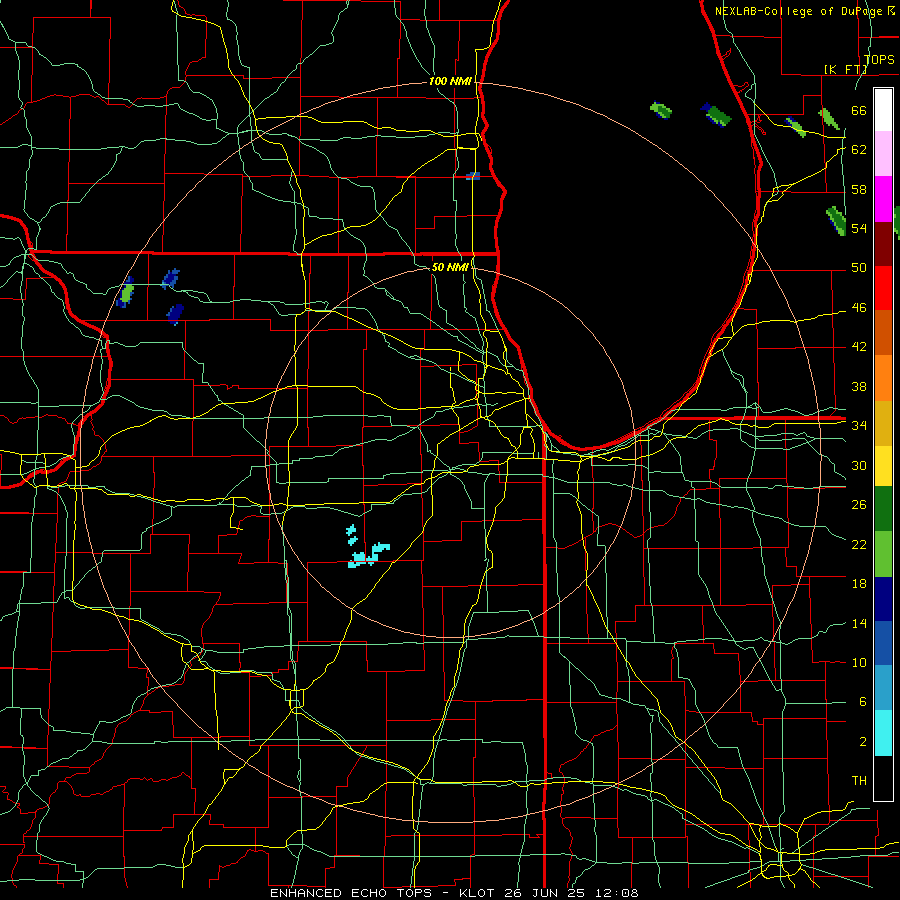
Task: Choose the navy swatch between 18 and 14
Action: tap(883, 599)
